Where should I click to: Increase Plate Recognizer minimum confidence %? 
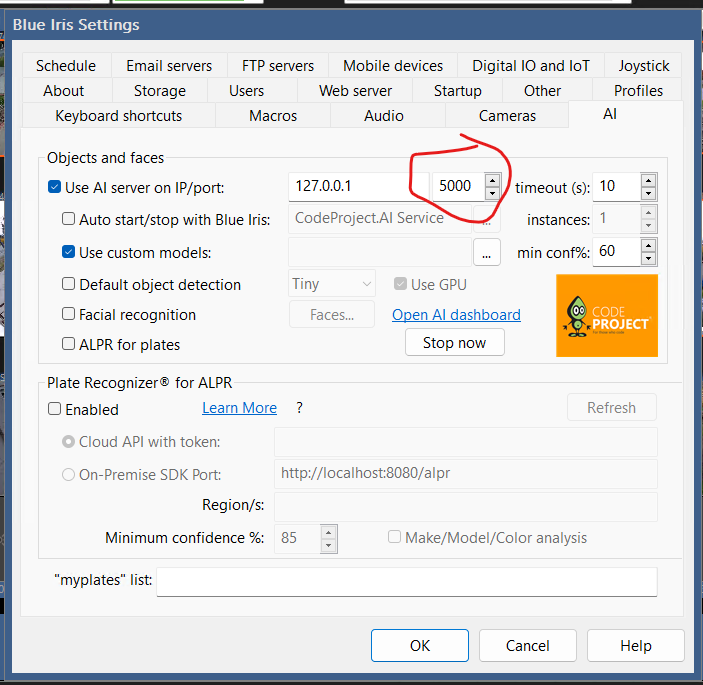(329, 533)
